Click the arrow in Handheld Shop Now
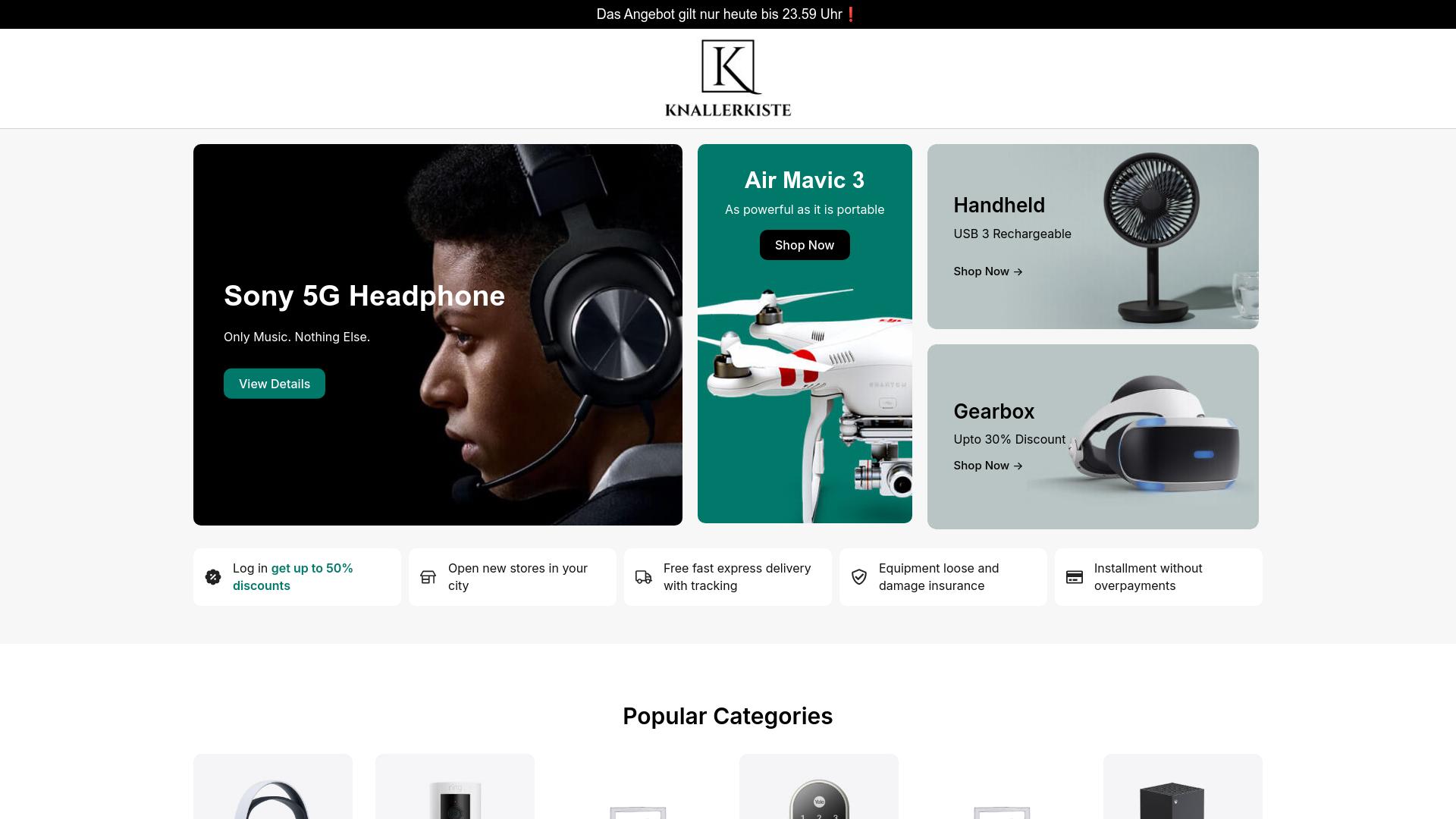The height and width of the screenshot is (819, 1456). [1018, 271]
